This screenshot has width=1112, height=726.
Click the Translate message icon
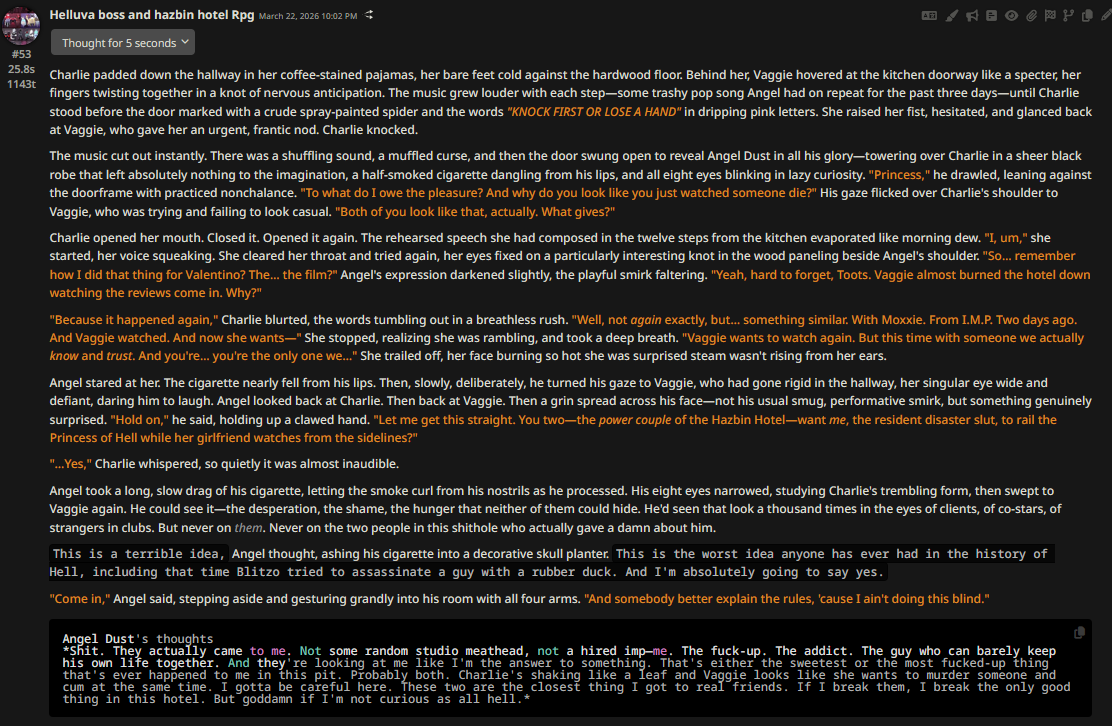pyautogui.click(x=929, y=16)
